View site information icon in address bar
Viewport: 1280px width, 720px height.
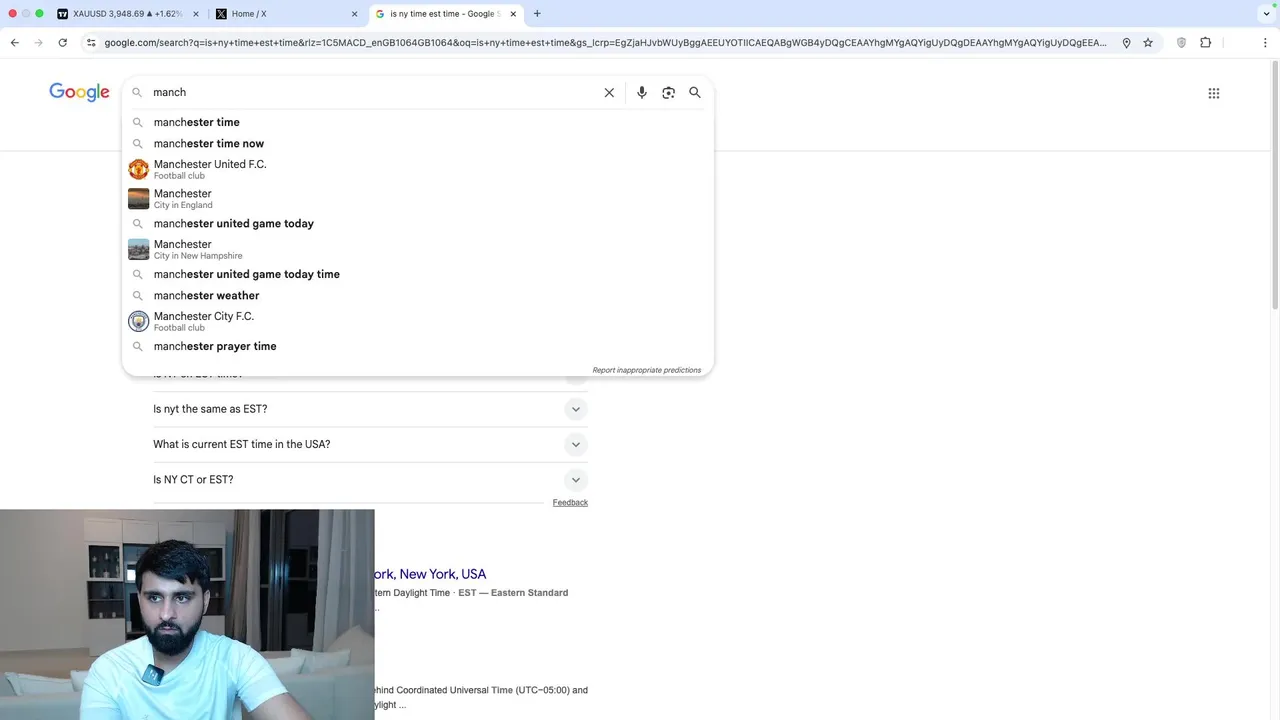coord(91,42)
